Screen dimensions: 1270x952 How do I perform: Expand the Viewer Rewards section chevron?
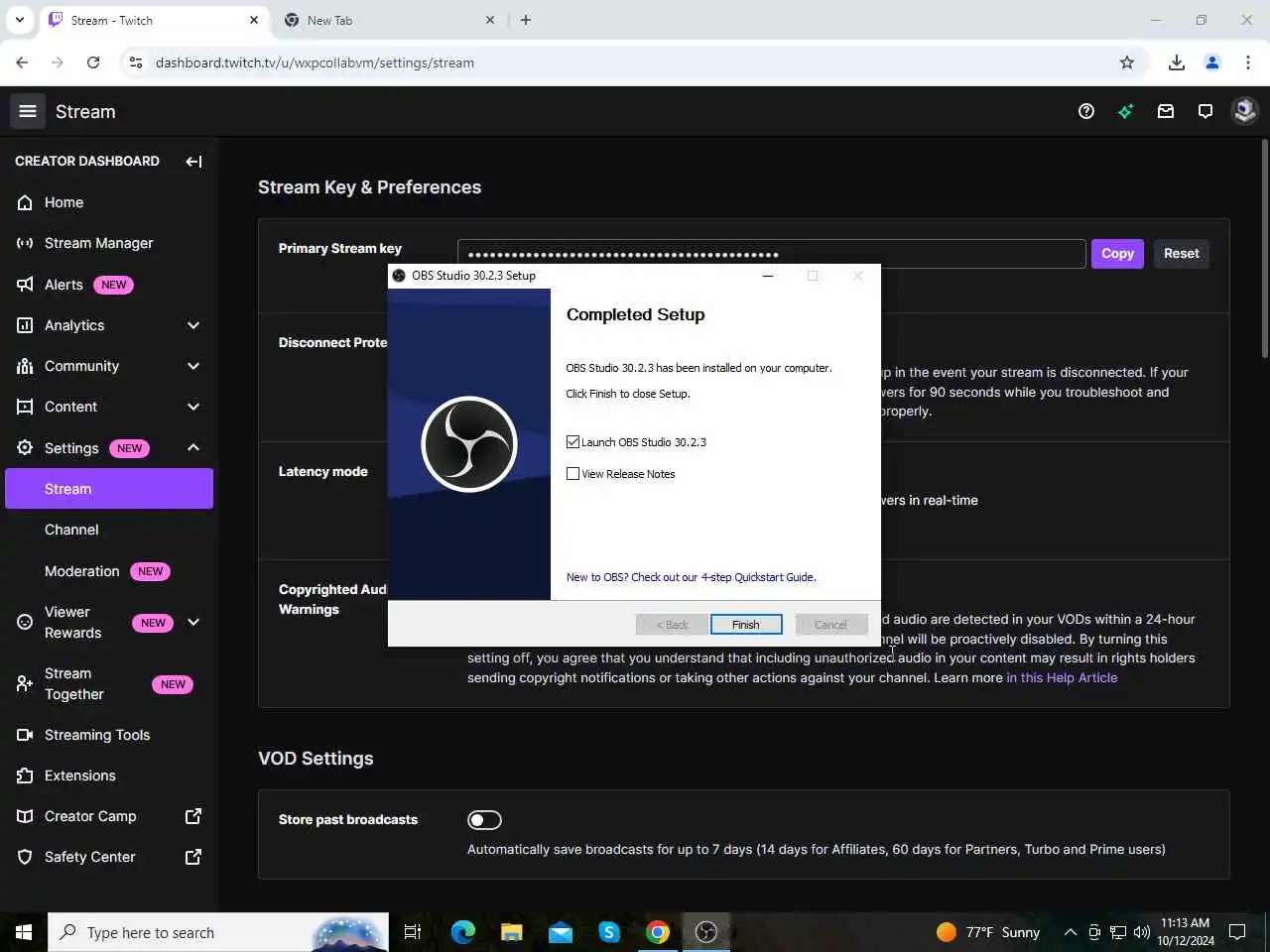193,622
